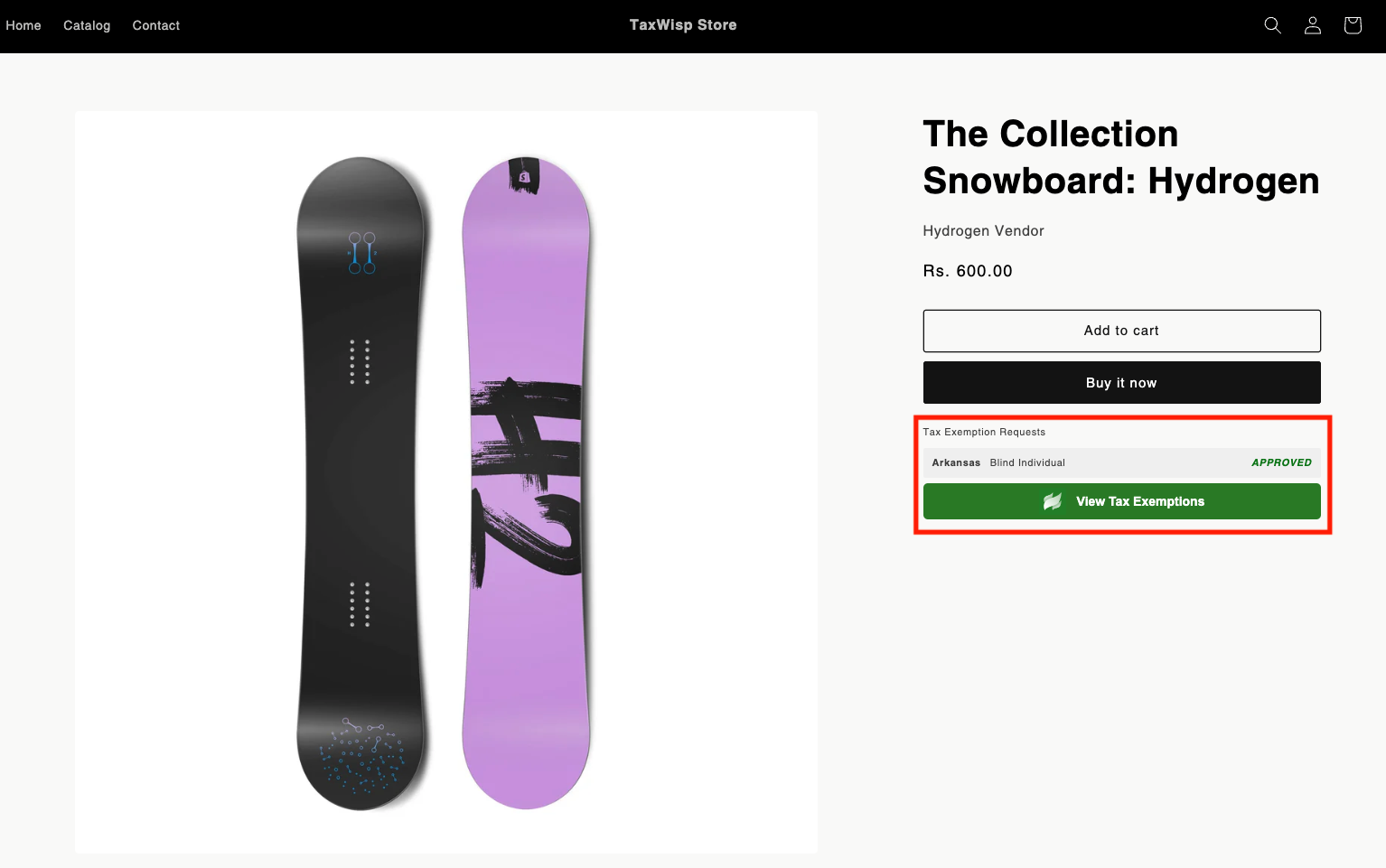
Task: Click the purple H2 snowboard image
Action: [x=526, y=483]
